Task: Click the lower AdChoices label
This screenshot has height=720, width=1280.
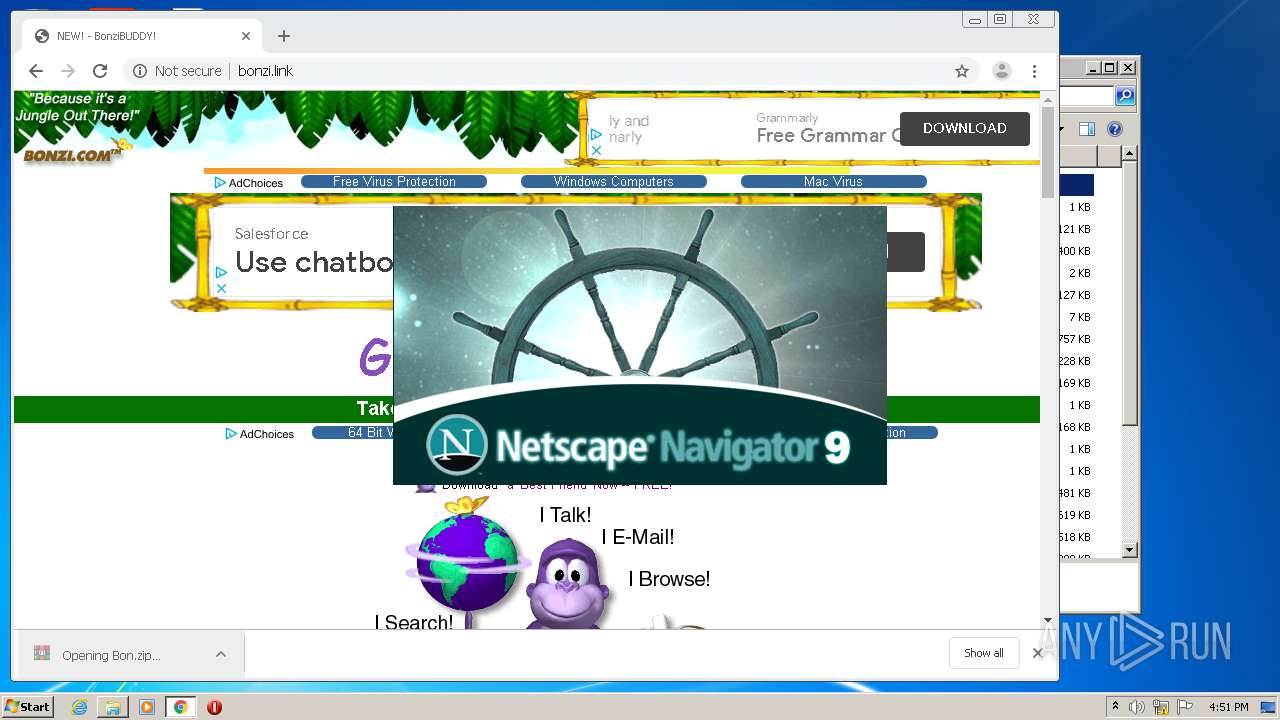Action: coord(260,434)
